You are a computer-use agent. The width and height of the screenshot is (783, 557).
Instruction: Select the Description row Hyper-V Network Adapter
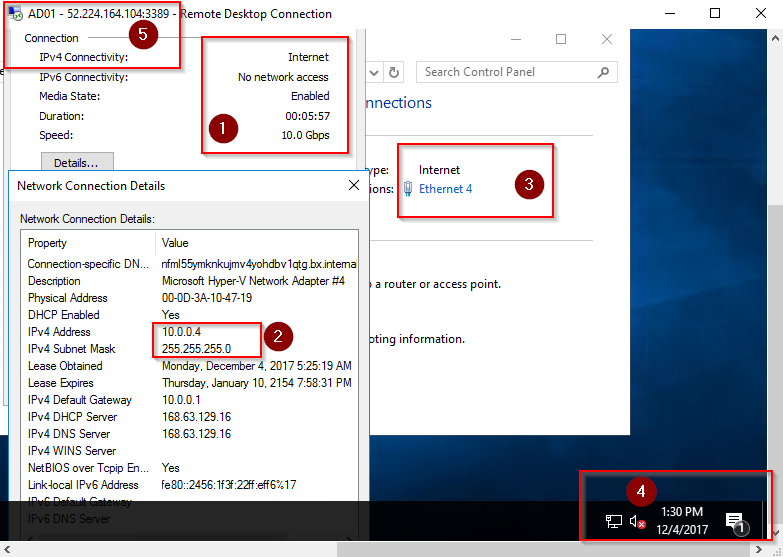[190, 281]
